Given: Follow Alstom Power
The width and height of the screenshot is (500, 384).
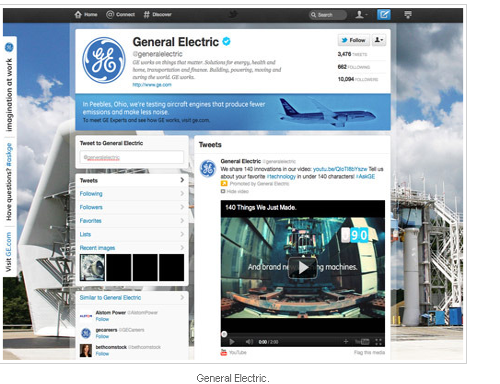Looking at the screenshot, I should [102, 319].
